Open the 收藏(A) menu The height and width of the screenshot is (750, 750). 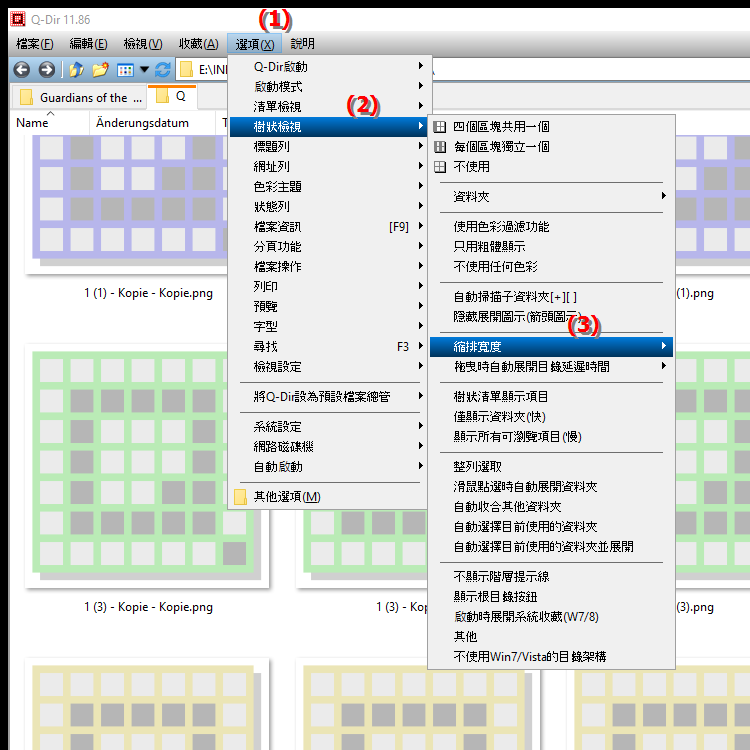point(199,44)
